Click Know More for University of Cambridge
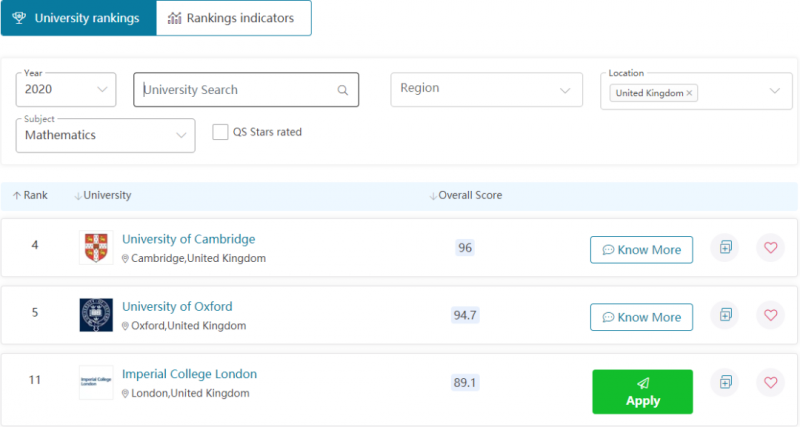The height and width of the screenshot is (427, 800). [641, 249]
